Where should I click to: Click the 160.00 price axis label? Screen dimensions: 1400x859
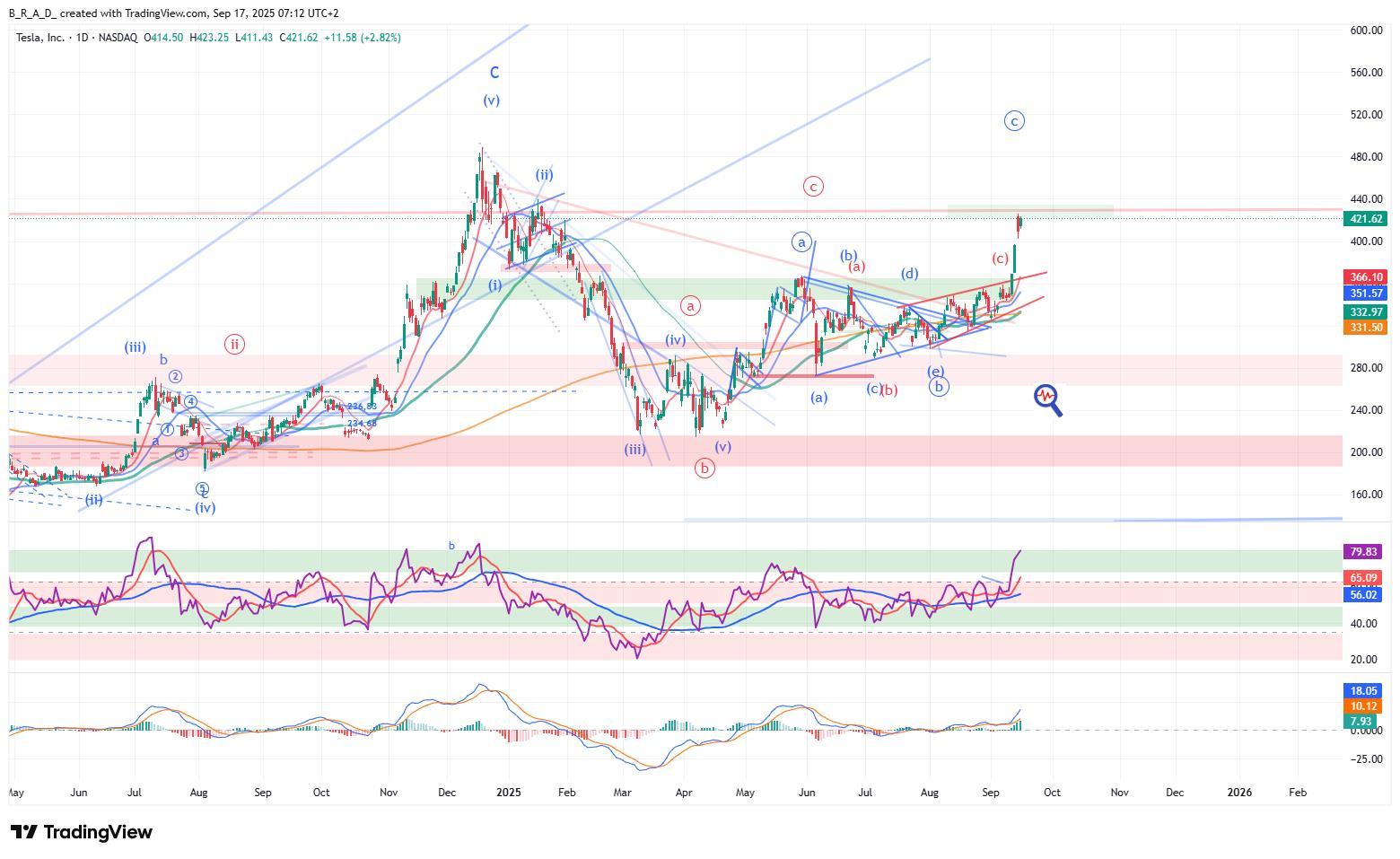coord(1366,495)
